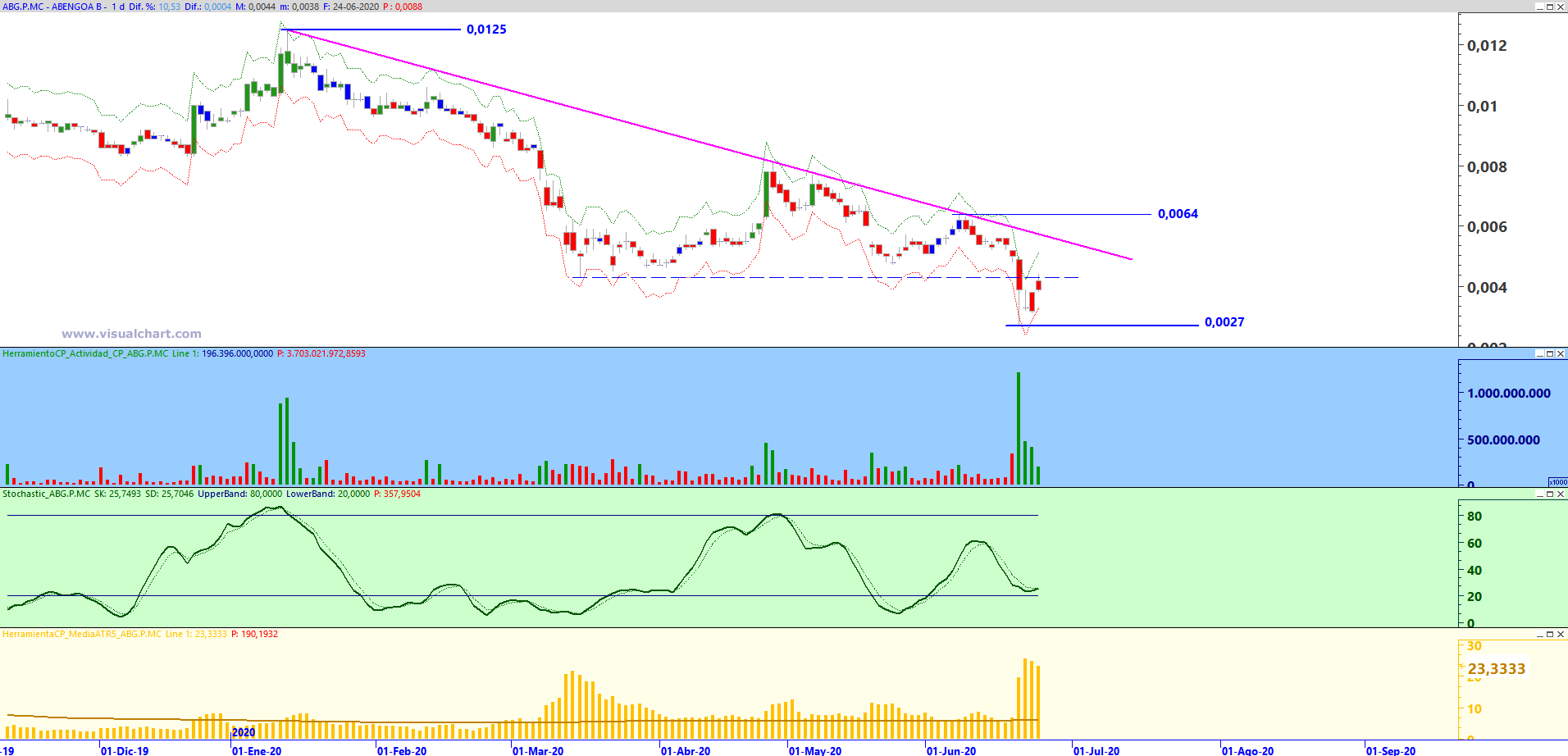Click the 01-Sep-20 date axis label
This screenshot has height=756, width=1568.
click(x=1391, y=750)
